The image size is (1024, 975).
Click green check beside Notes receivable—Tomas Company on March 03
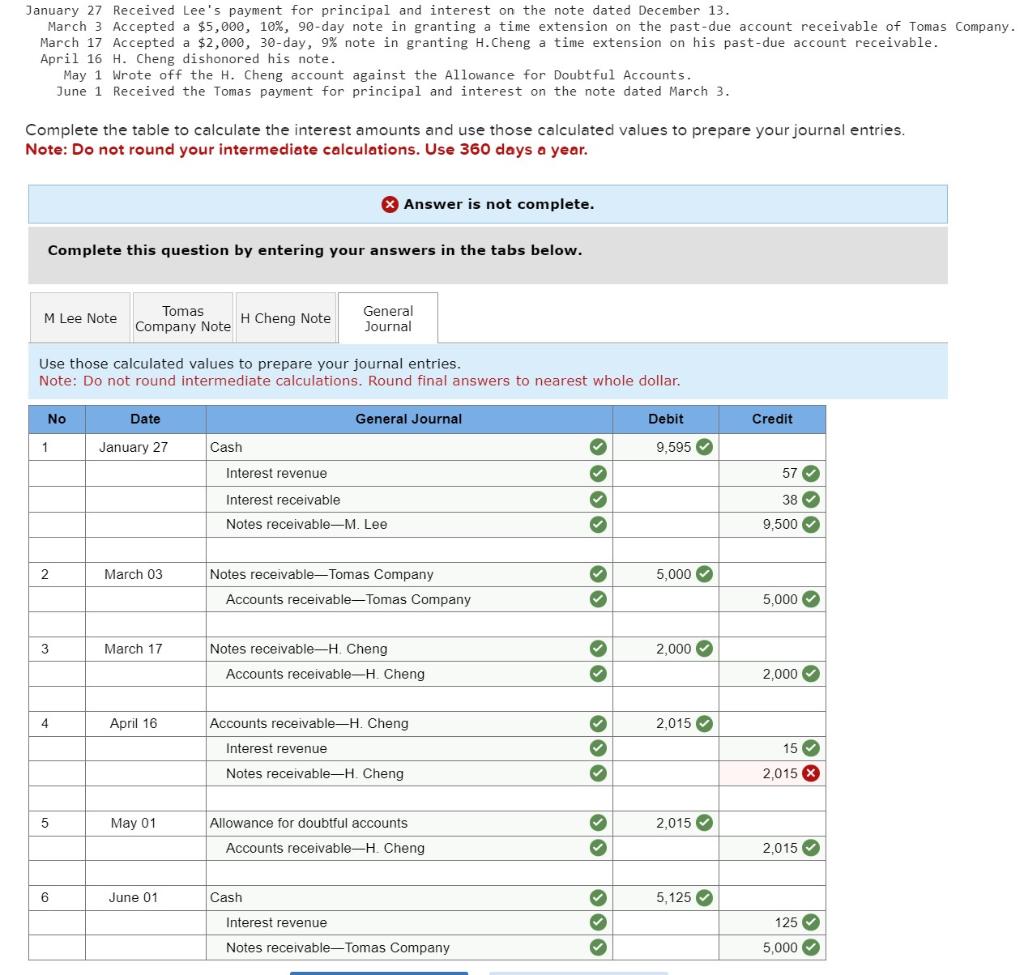(598, 574)
